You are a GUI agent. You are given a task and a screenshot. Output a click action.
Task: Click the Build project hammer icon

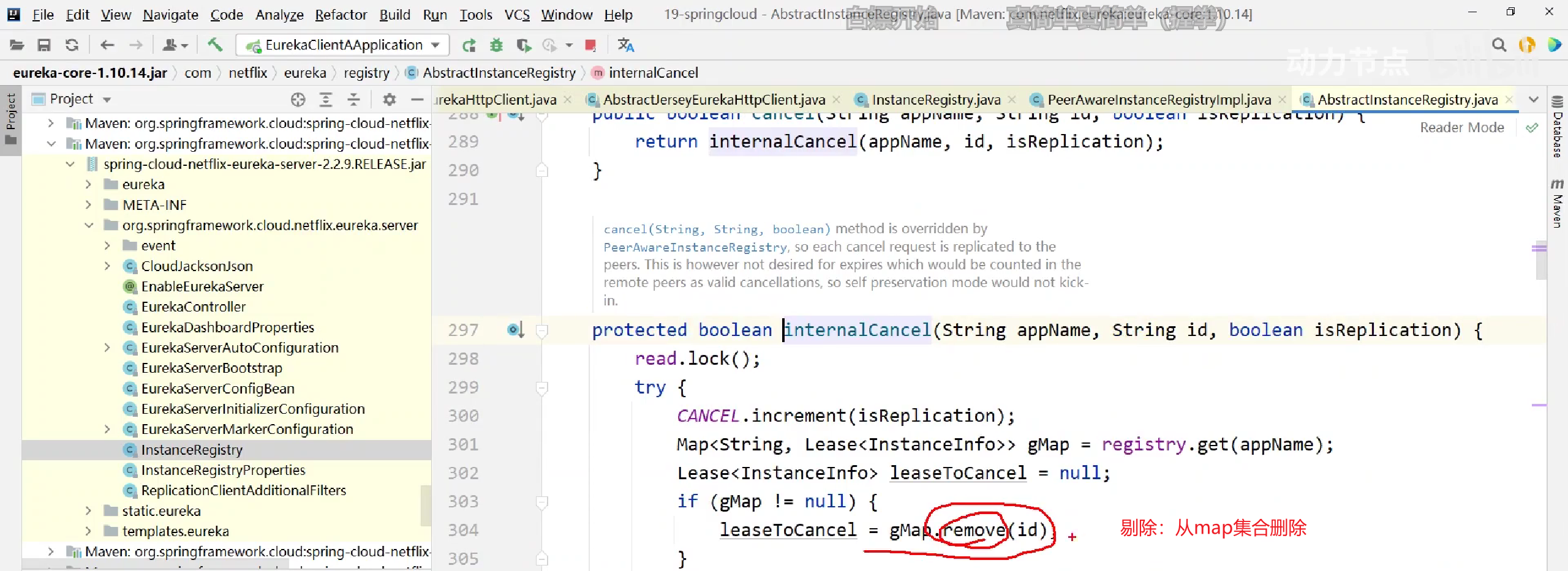pos(215,45)
